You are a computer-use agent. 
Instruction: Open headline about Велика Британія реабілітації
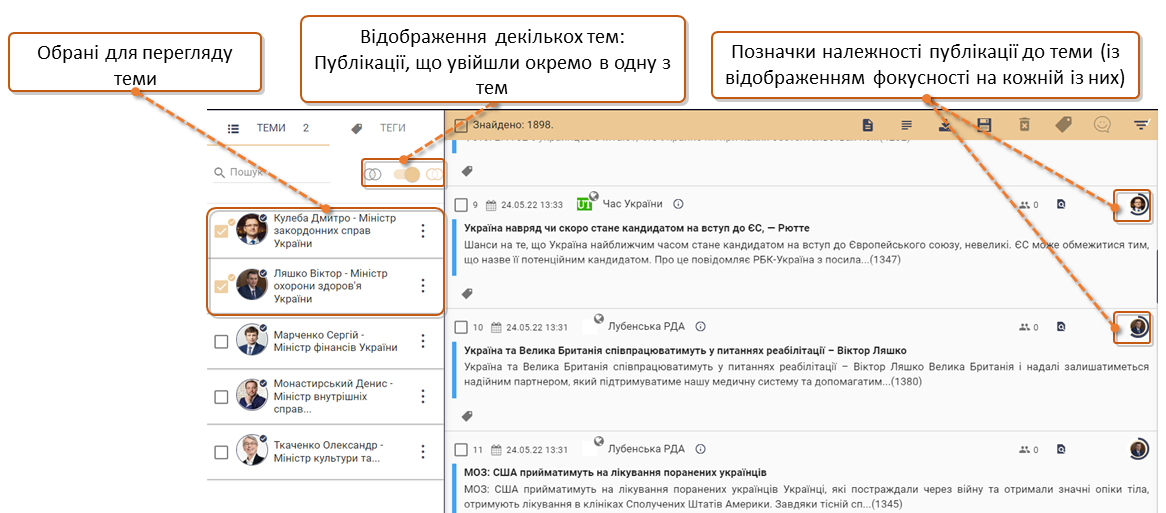685,350
